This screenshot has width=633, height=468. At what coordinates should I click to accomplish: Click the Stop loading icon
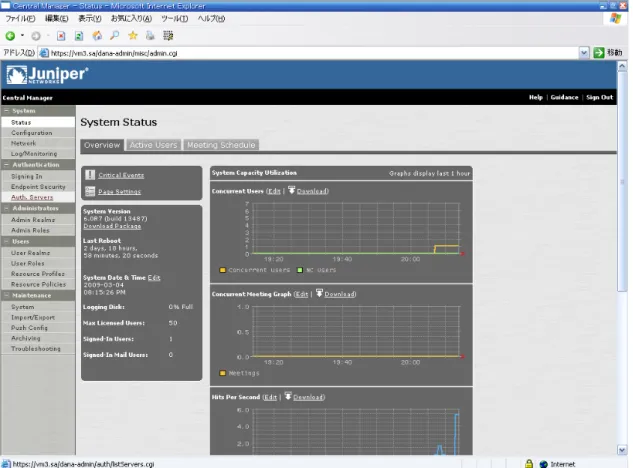(61, 36)
